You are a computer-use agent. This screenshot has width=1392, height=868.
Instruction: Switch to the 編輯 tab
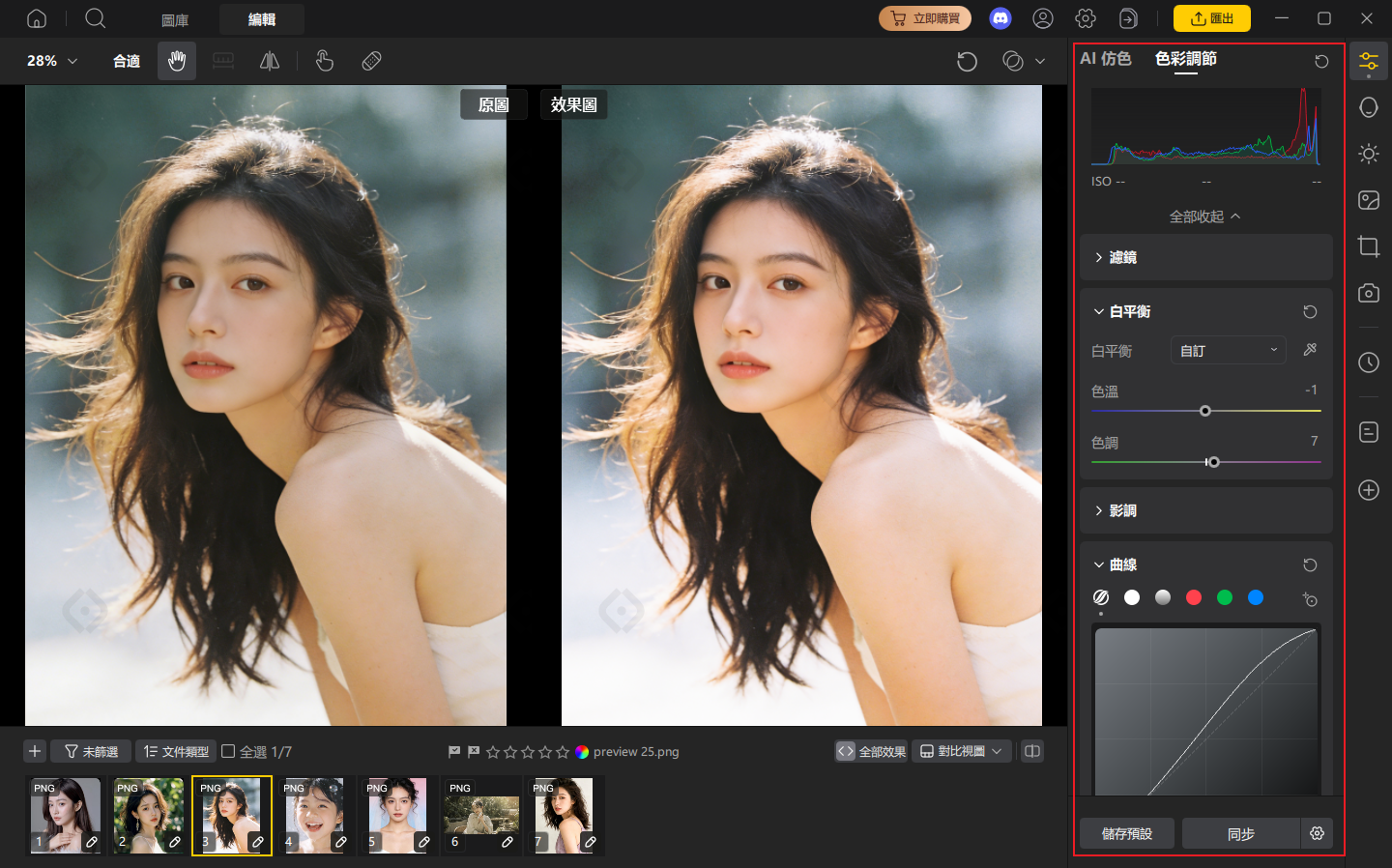point(262,19)
